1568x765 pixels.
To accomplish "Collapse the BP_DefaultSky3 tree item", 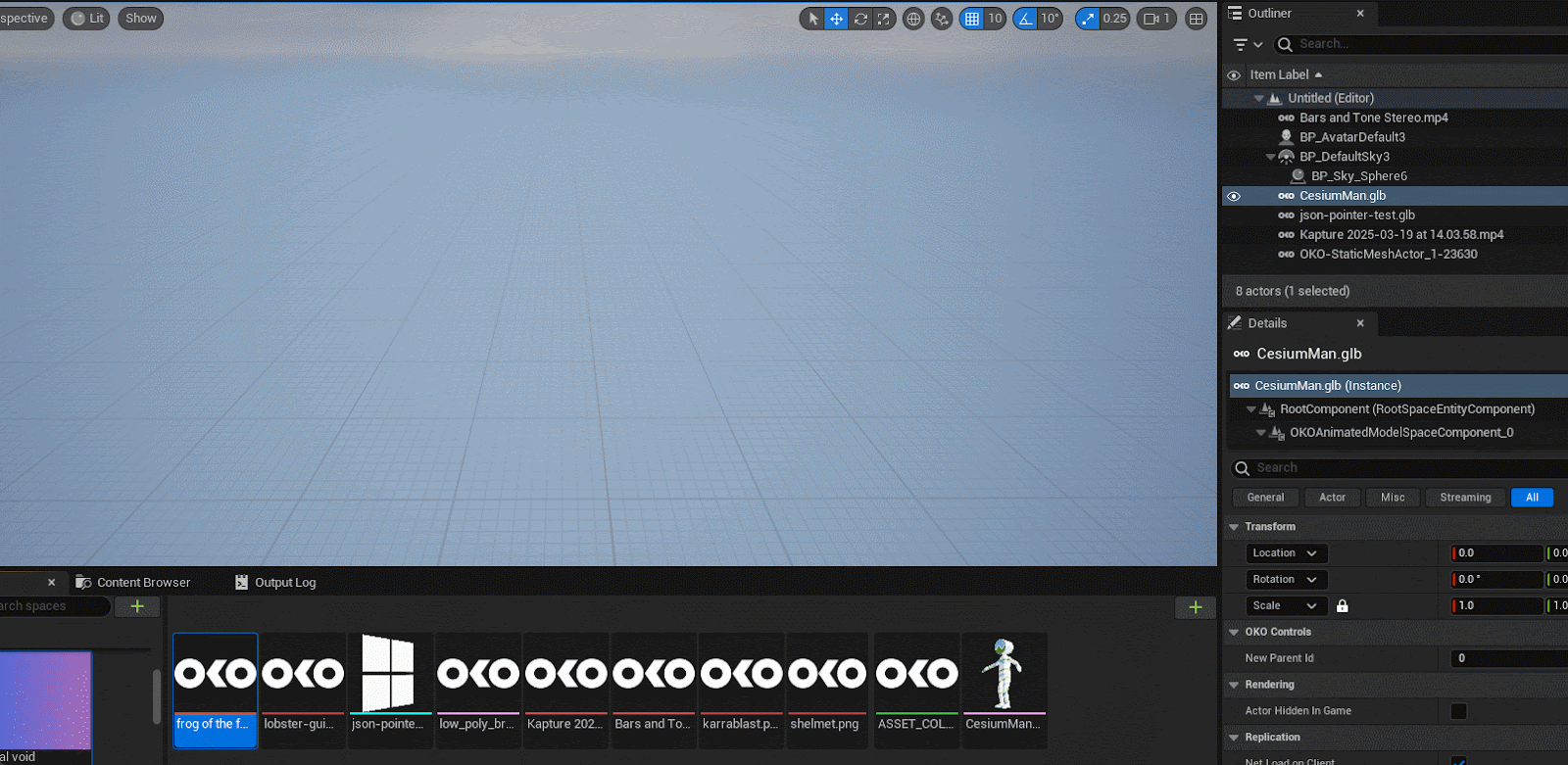I will click(1271, 157).
